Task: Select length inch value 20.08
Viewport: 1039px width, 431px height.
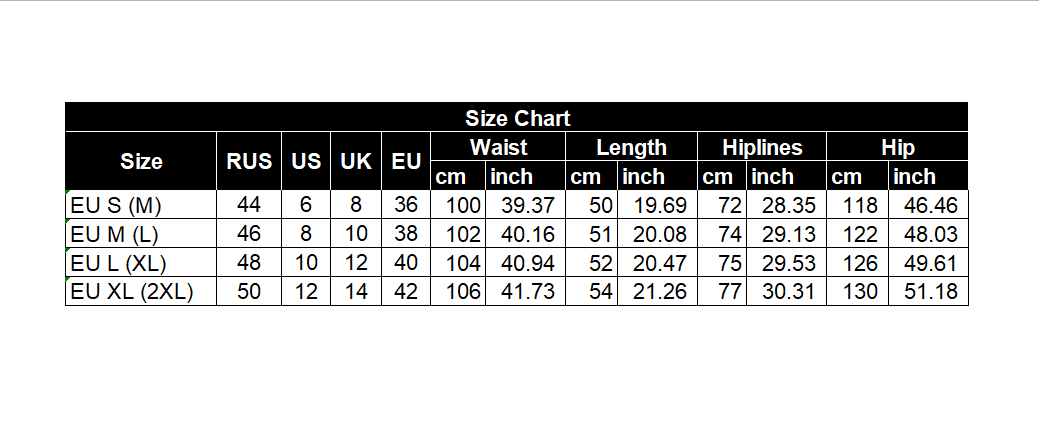Action: point(657,235)
